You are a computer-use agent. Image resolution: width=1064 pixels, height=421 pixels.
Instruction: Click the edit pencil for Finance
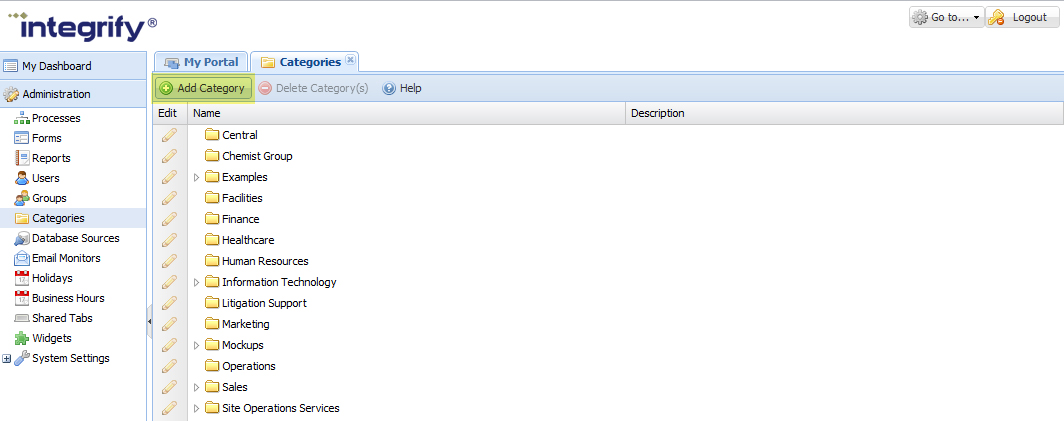[170, 219]
